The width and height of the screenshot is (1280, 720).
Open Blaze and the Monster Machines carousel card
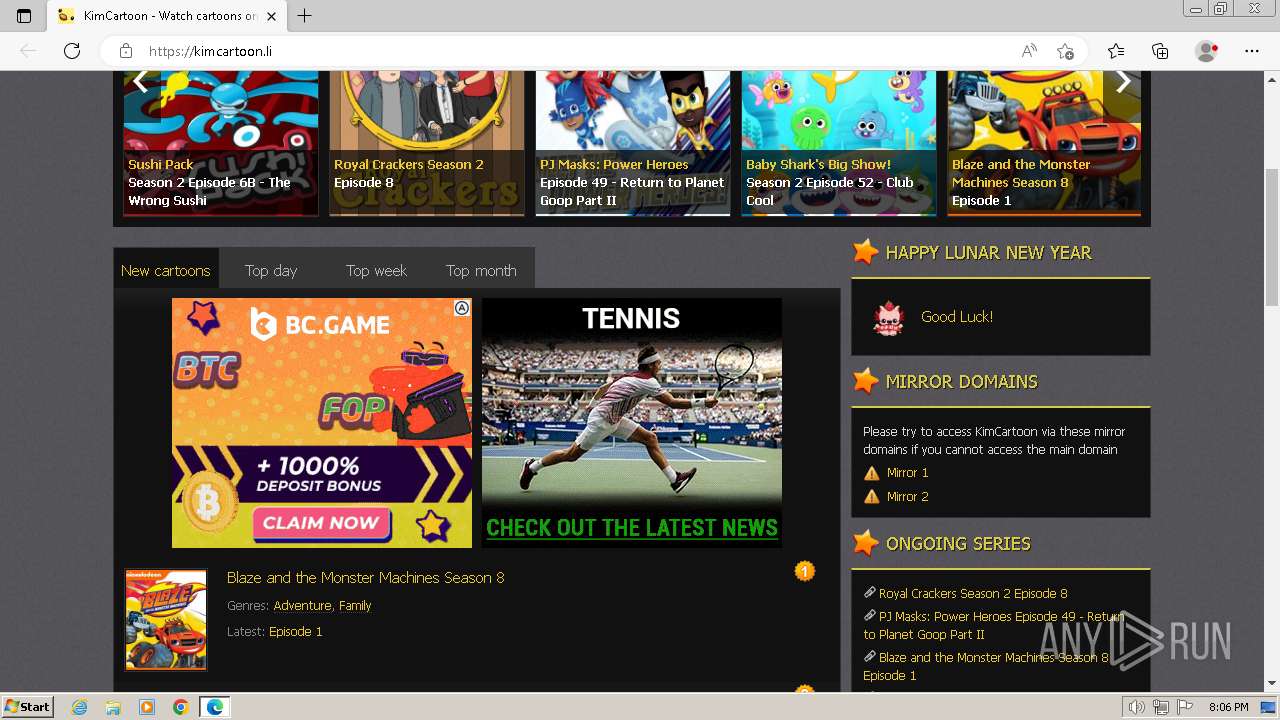click(1045, 143)
